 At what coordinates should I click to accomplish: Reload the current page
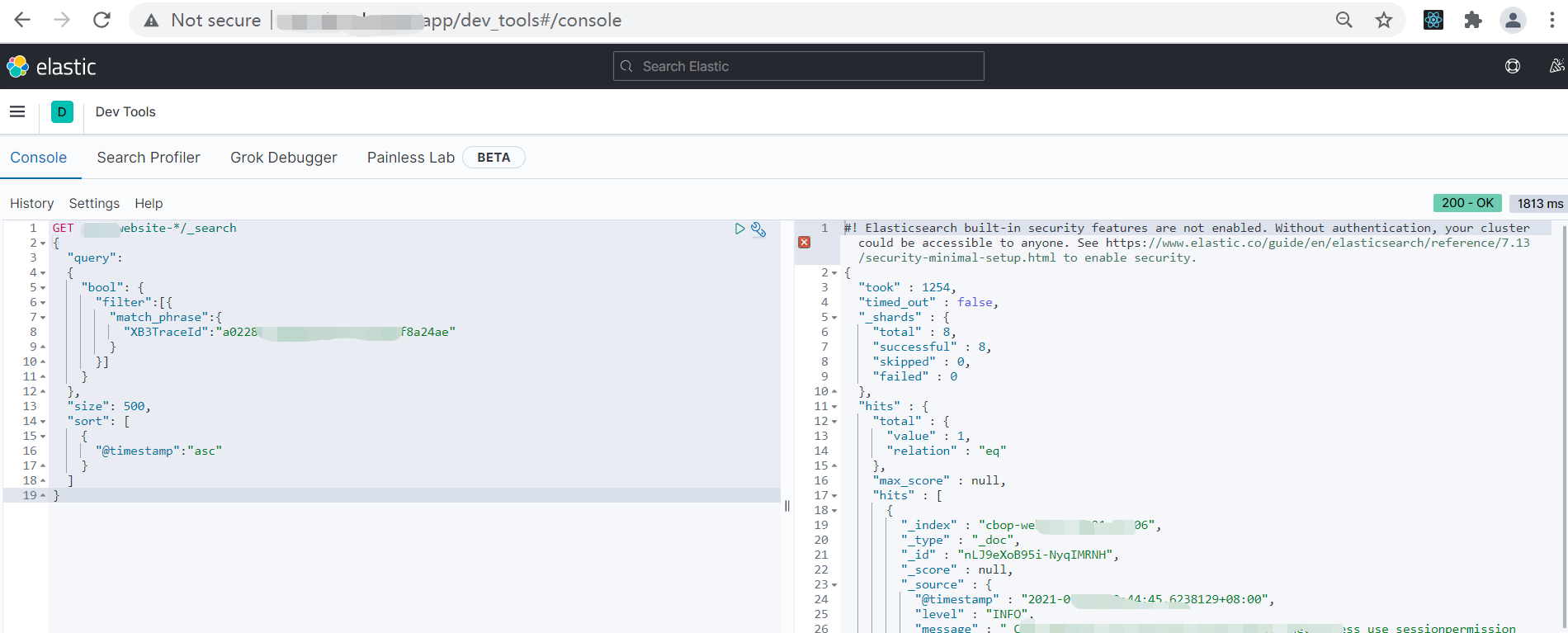(102, 20)
